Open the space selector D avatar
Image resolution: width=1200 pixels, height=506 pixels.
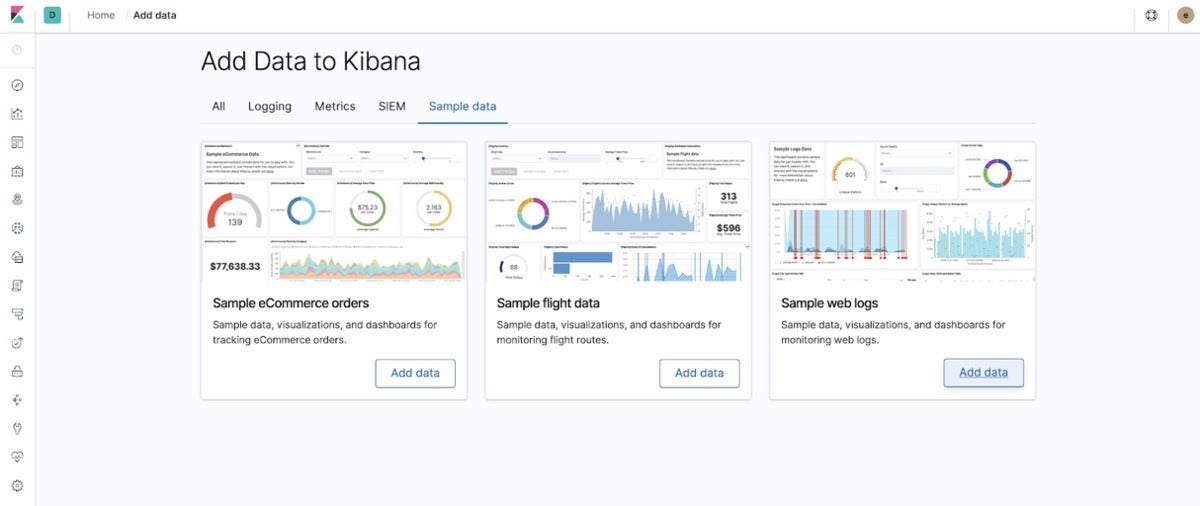click(x=52, y=15)
